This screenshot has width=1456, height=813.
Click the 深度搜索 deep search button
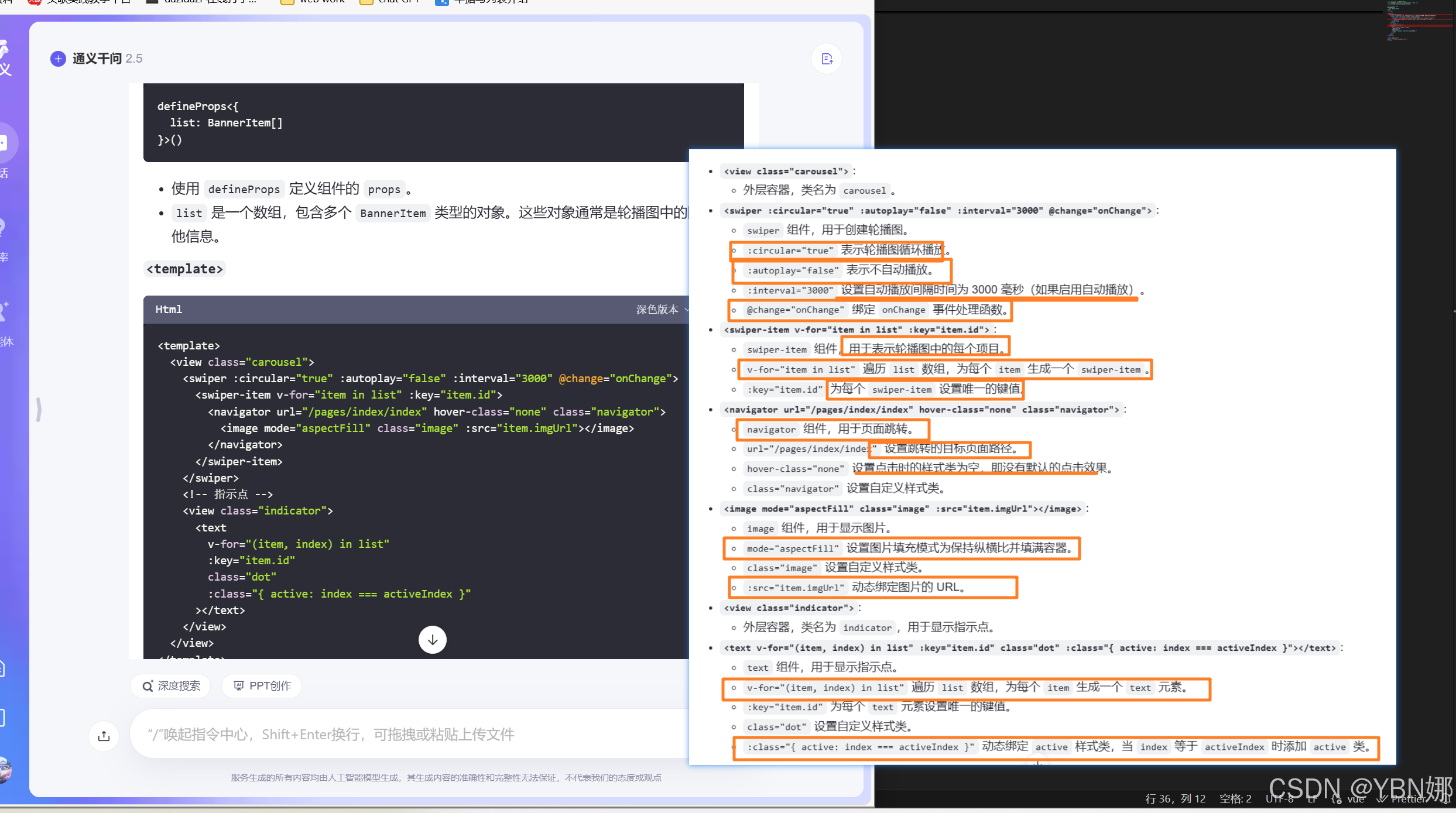172,686
